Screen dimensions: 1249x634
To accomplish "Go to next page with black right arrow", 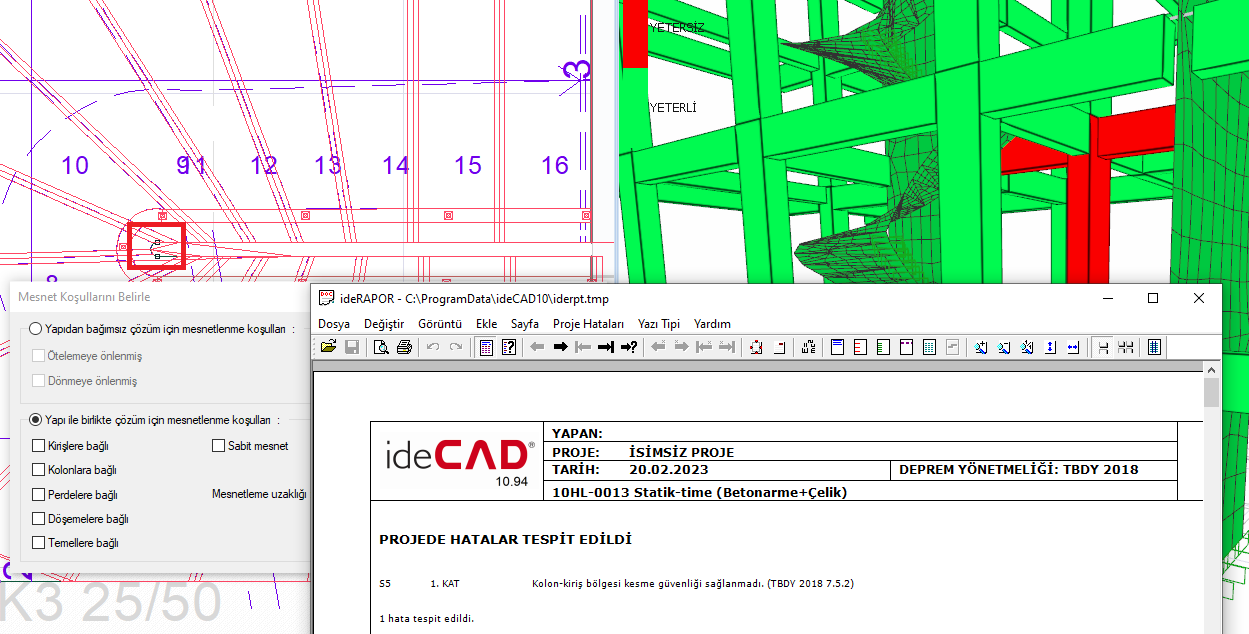I will point(560,347).
